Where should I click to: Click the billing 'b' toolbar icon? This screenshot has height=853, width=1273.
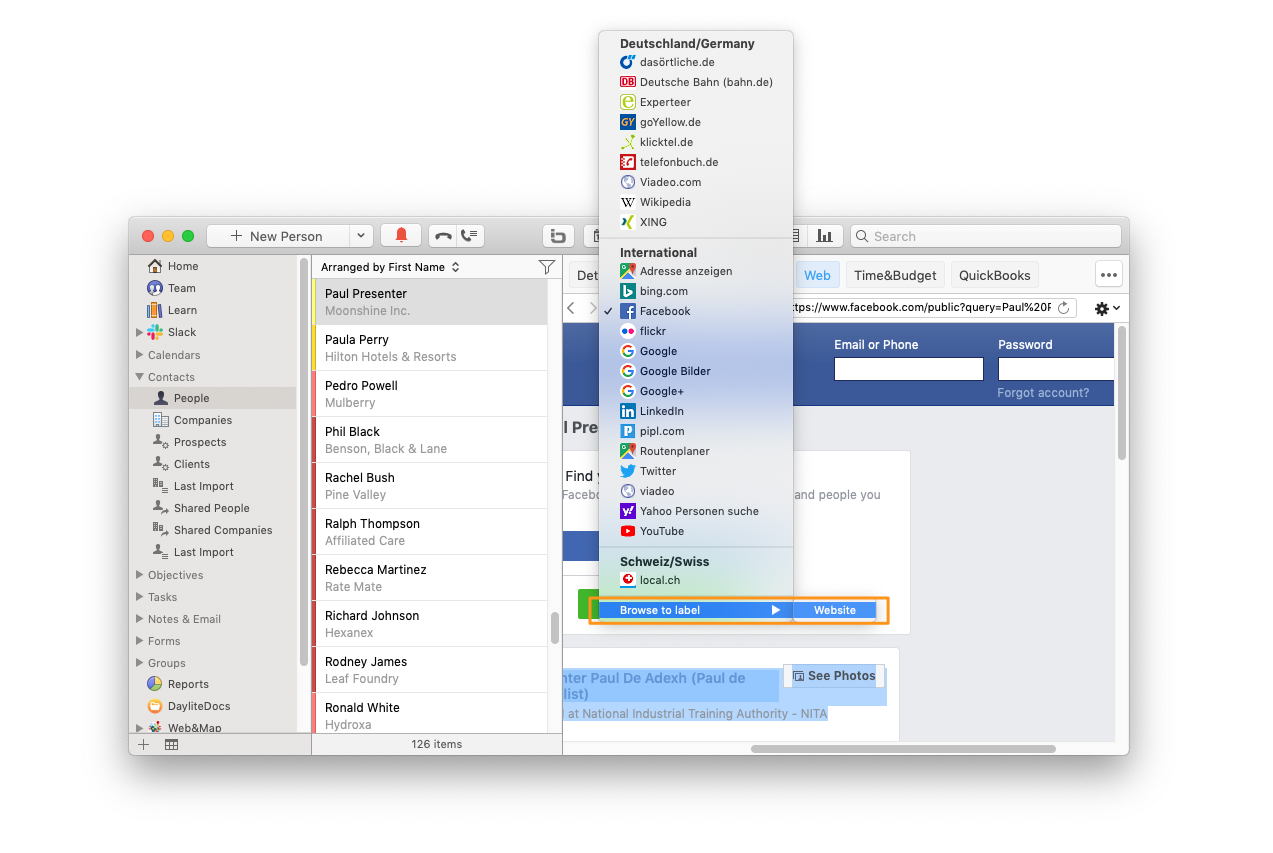coord(558,236)
